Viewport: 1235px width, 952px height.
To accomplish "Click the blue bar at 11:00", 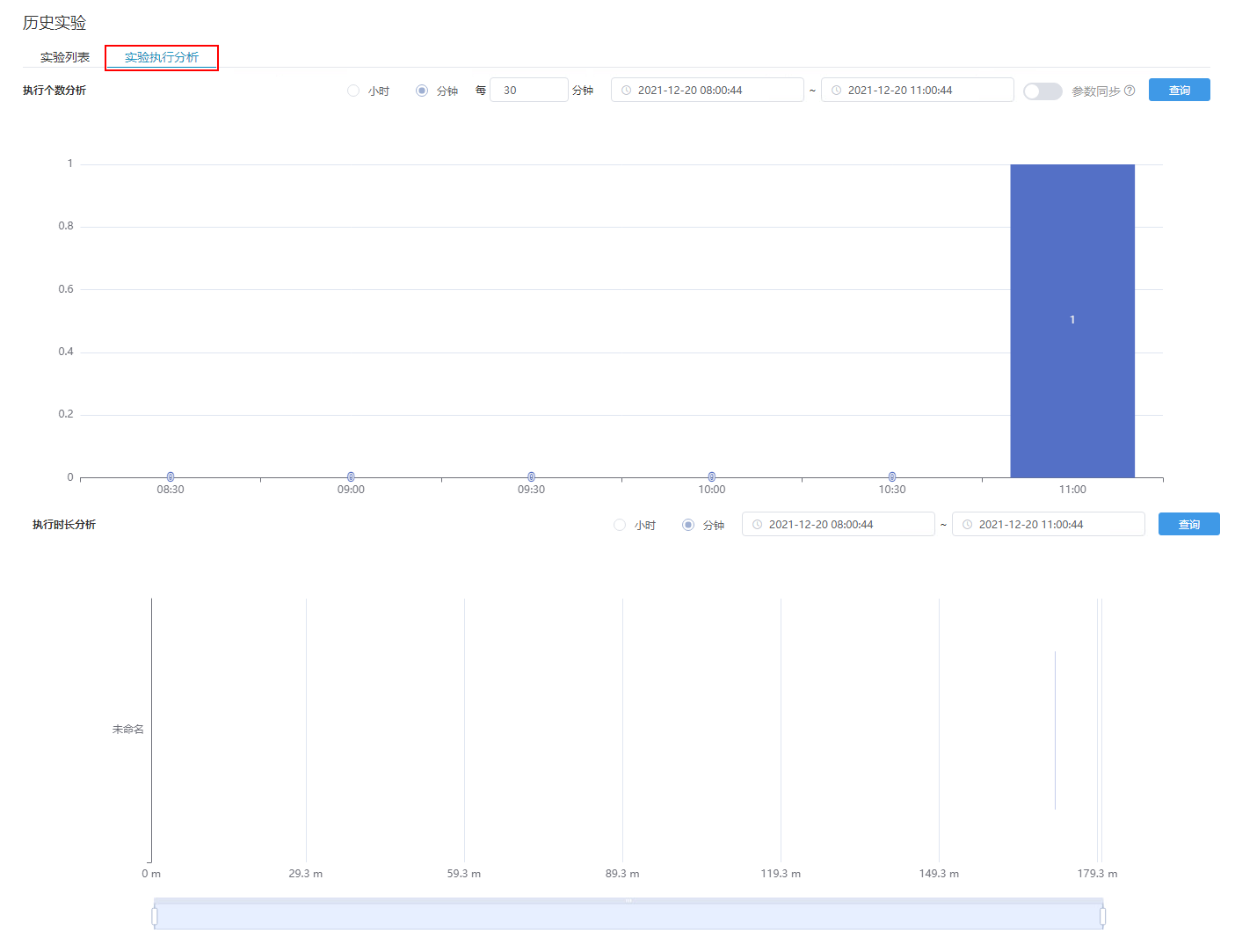I will click(1072, 321).
